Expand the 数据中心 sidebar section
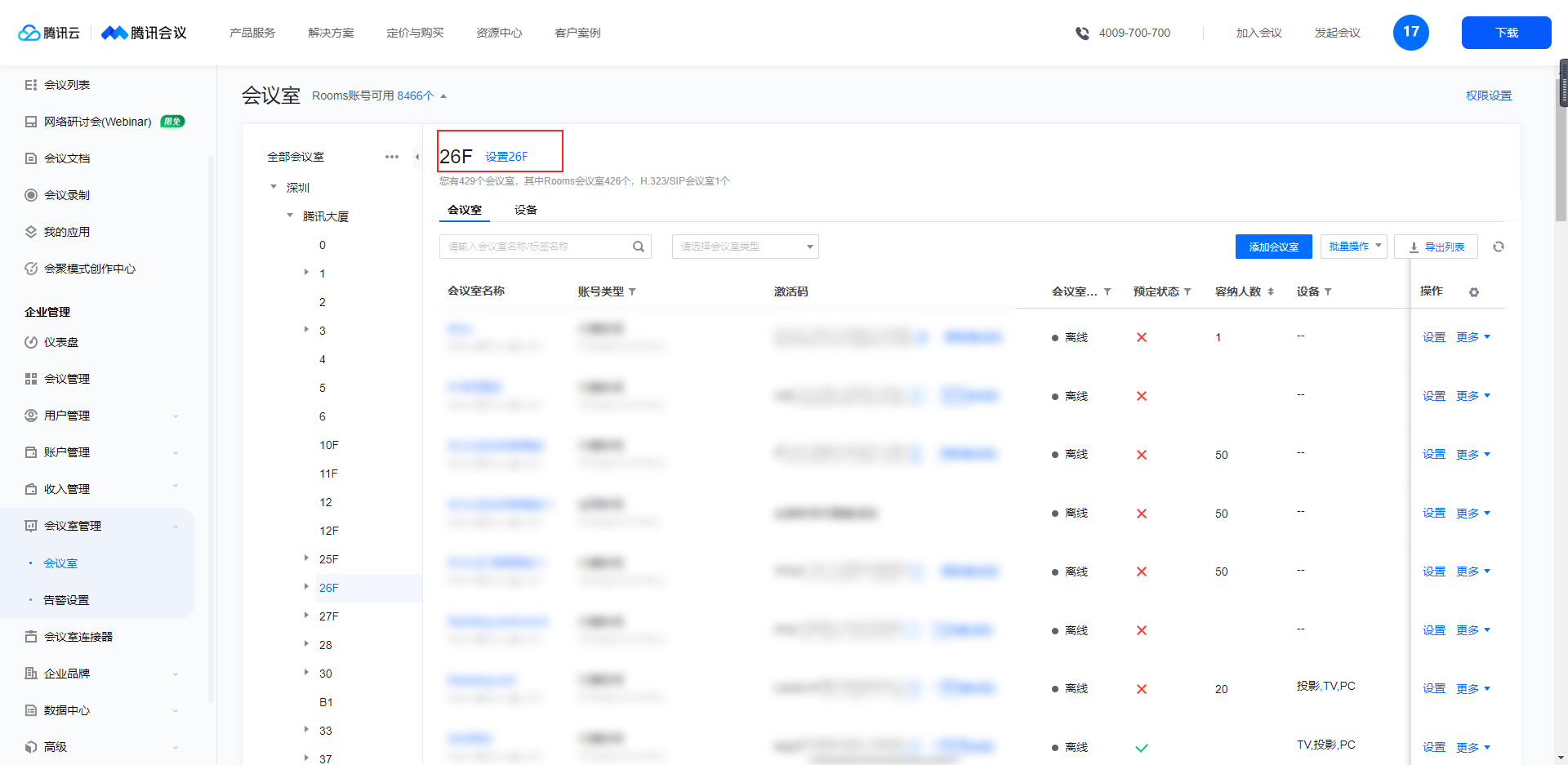This screenshot has width=1568, height=765. (x=176, y=711)
